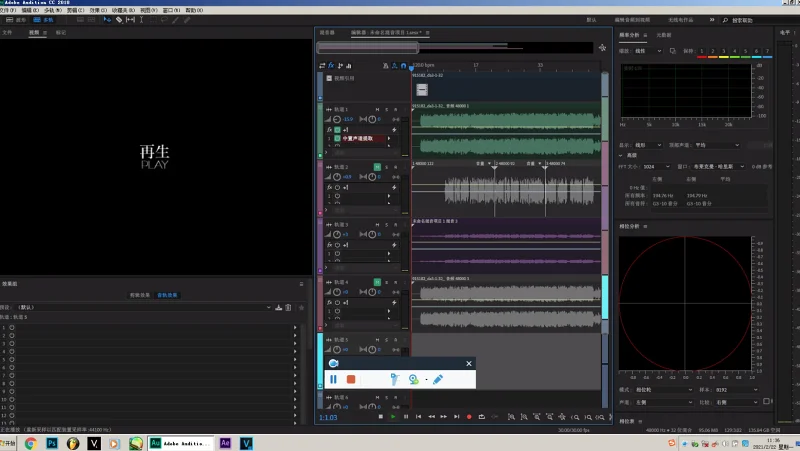Click the sends icon in editor toolbar
The width and height of the screenshot is (800, 451).
pyautogui.click(x=340, y=65)
